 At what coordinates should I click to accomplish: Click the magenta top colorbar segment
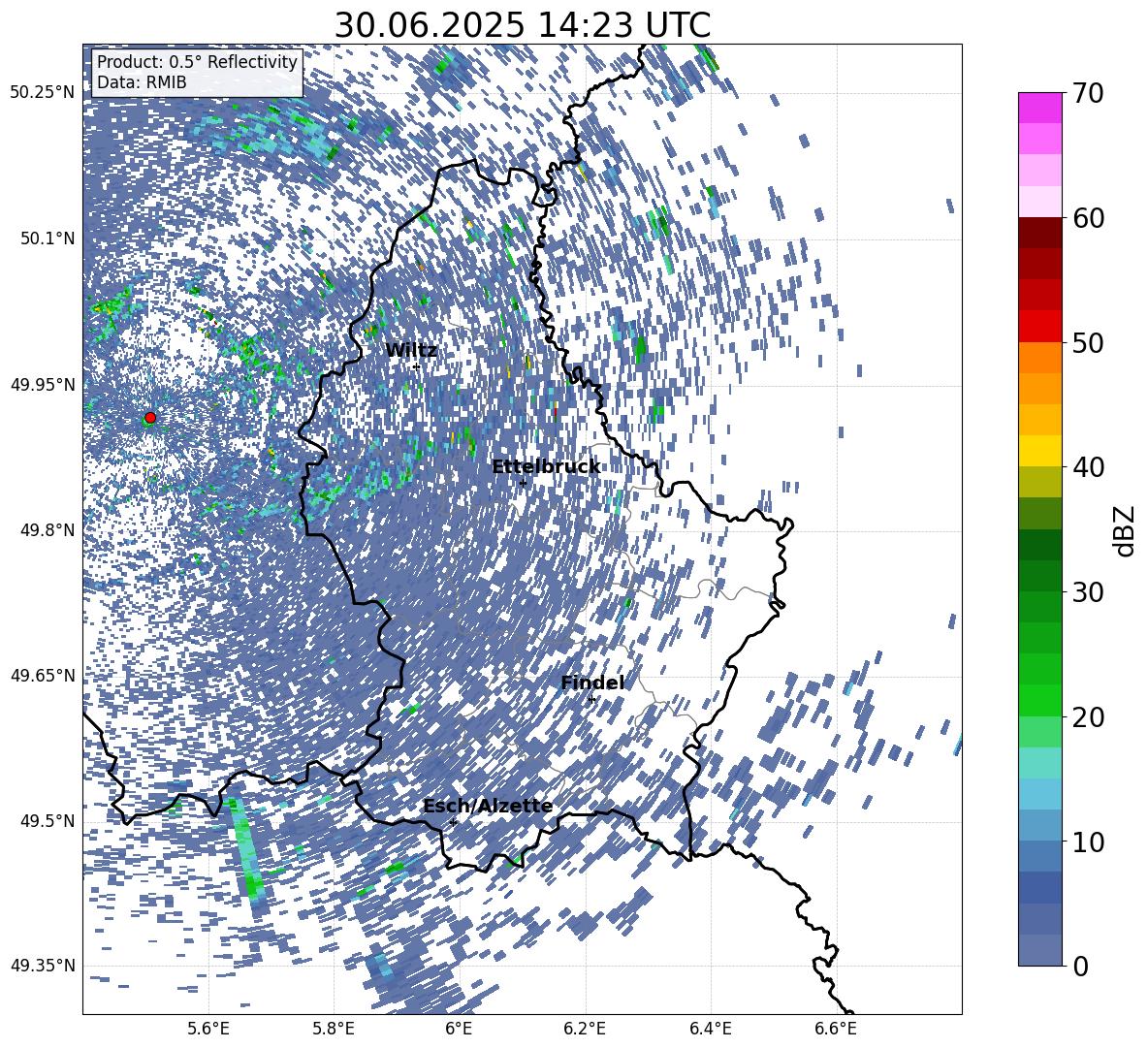pyautogui.click(x=1039, y=109)
